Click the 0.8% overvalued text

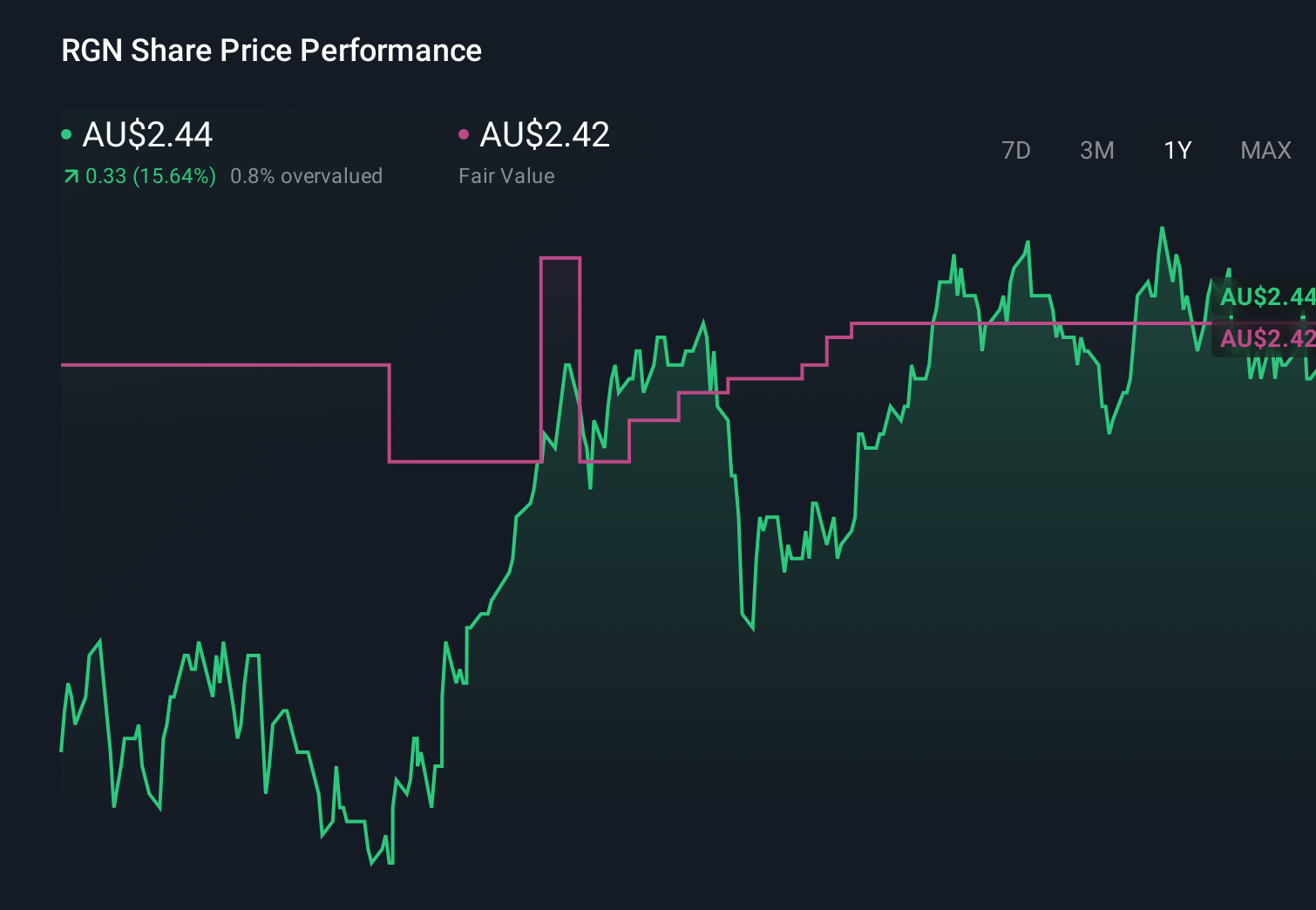point(306,176)
